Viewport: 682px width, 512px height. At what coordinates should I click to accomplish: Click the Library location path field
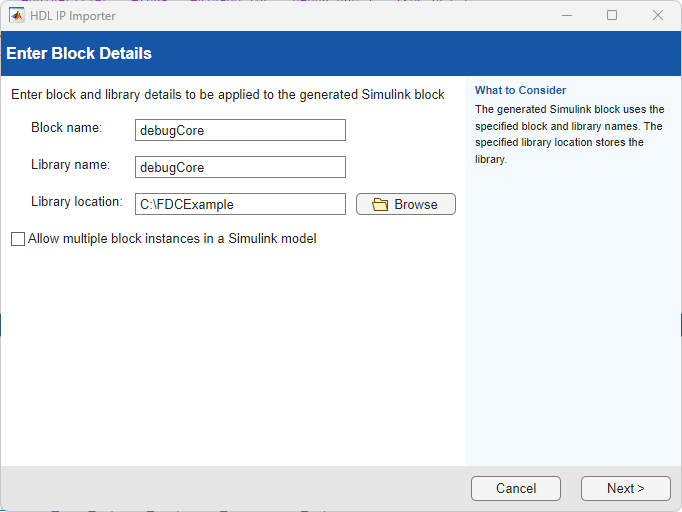click(x=240, y=204)
